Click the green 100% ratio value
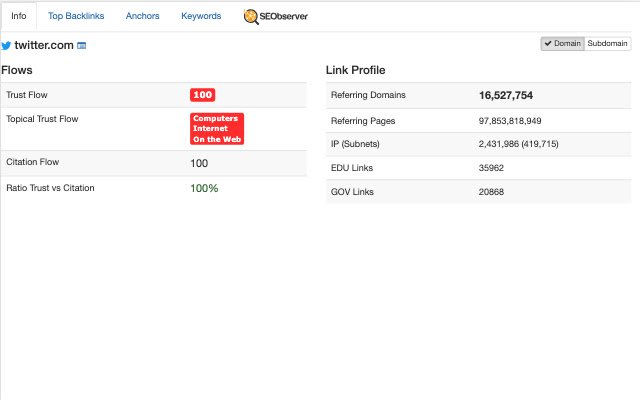The image size is (640, 400). coord(204,188)
